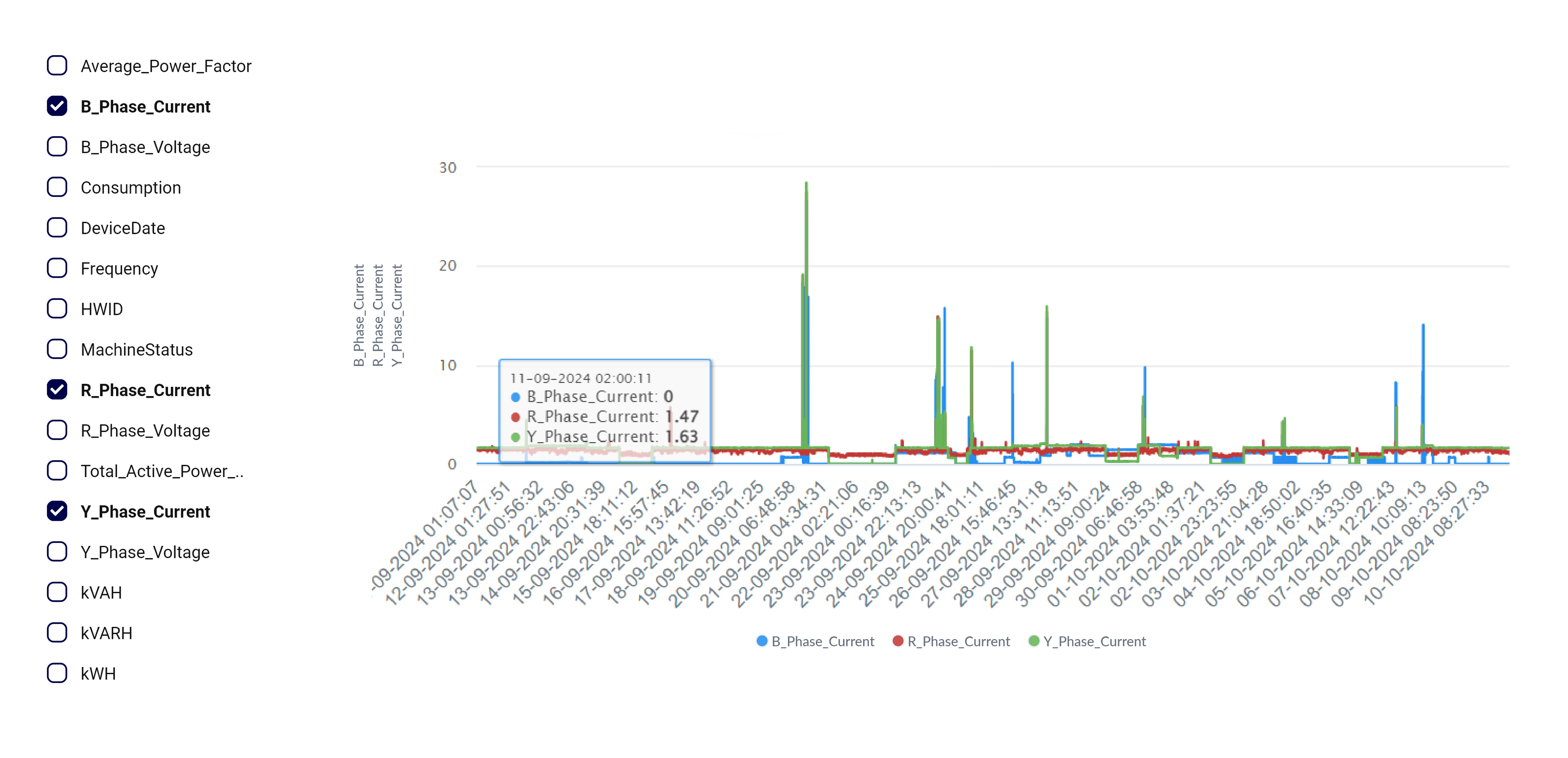Image resolution: width=1568 pixels, height=758 pixels.
Task: Click the blue B_Phase_Current legend dot
Action: [762, 641]
